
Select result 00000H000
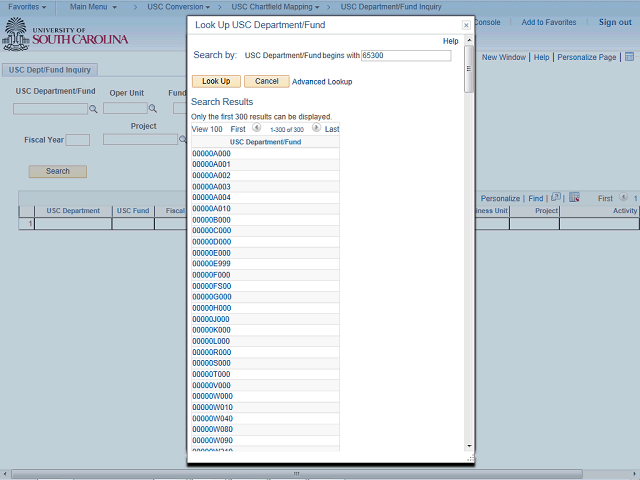coord(212,308)
